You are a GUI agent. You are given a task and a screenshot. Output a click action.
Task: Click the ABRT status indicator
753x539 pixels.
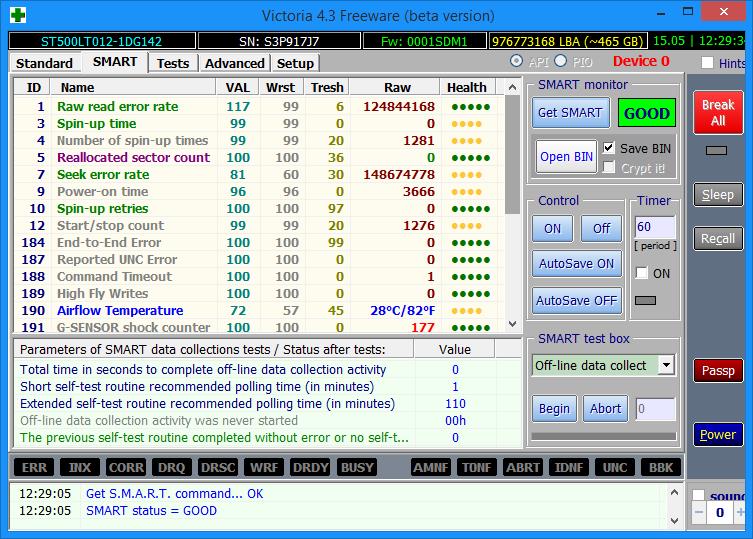pos(523,467)
